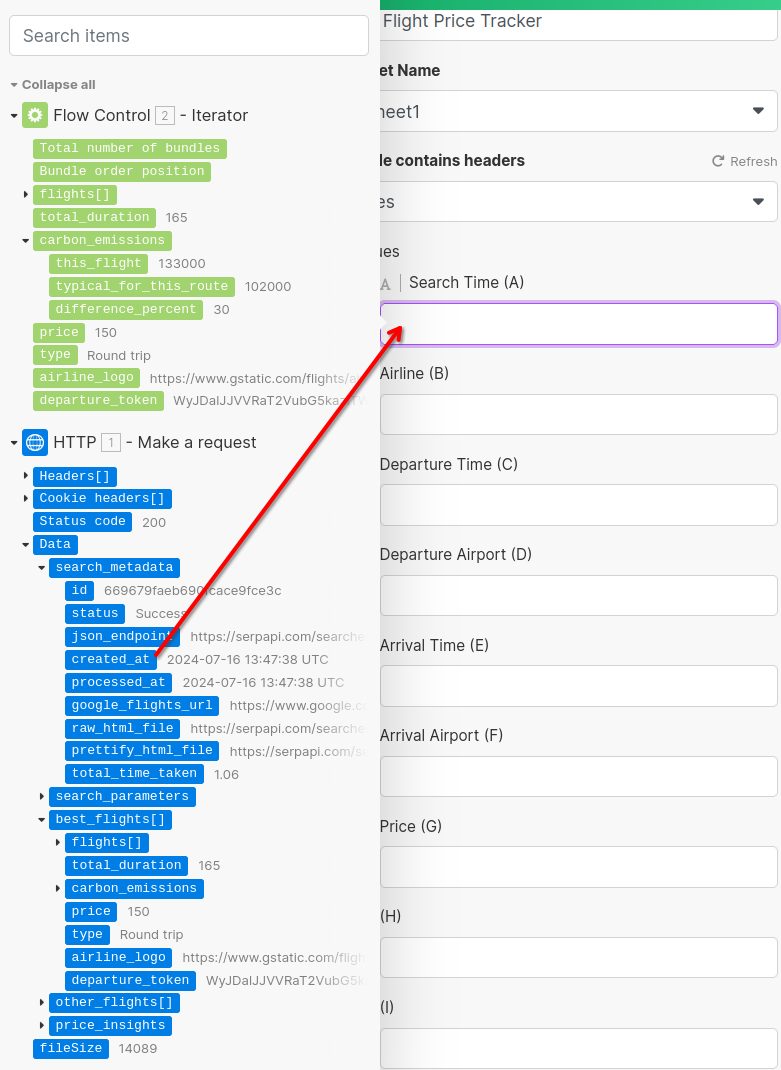Collapse the carbon_emissions node
Screen dimensions: 781x1070
pos(24,240)
